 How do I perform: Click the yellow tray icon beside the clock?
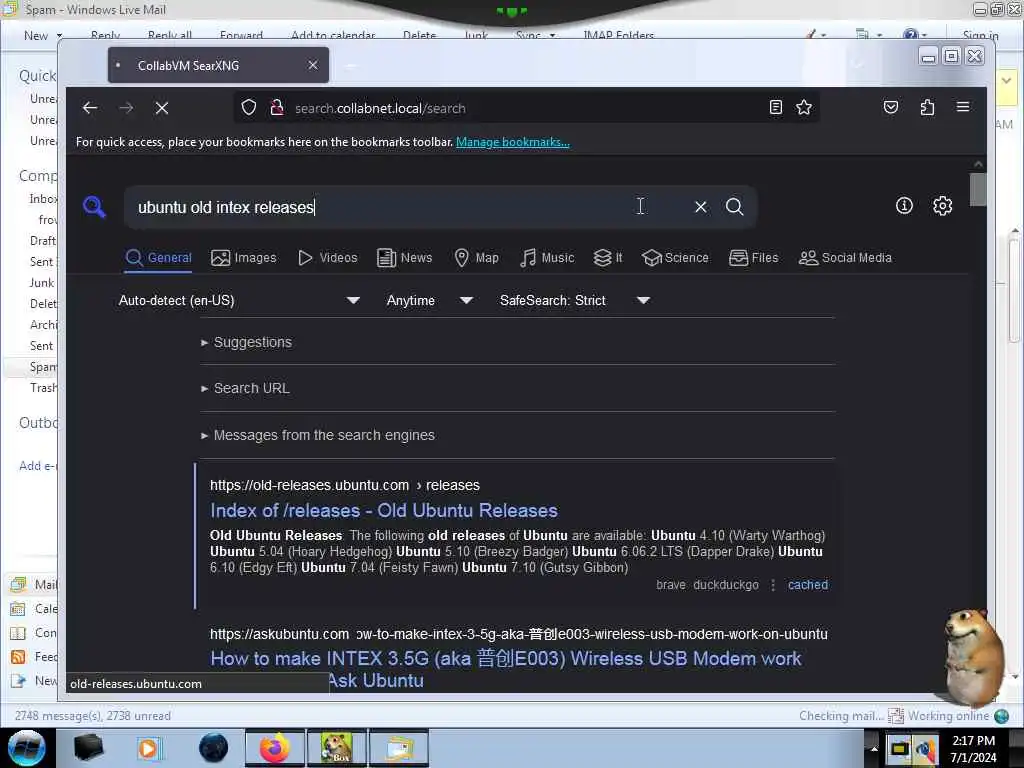click(x=899, y=748)
